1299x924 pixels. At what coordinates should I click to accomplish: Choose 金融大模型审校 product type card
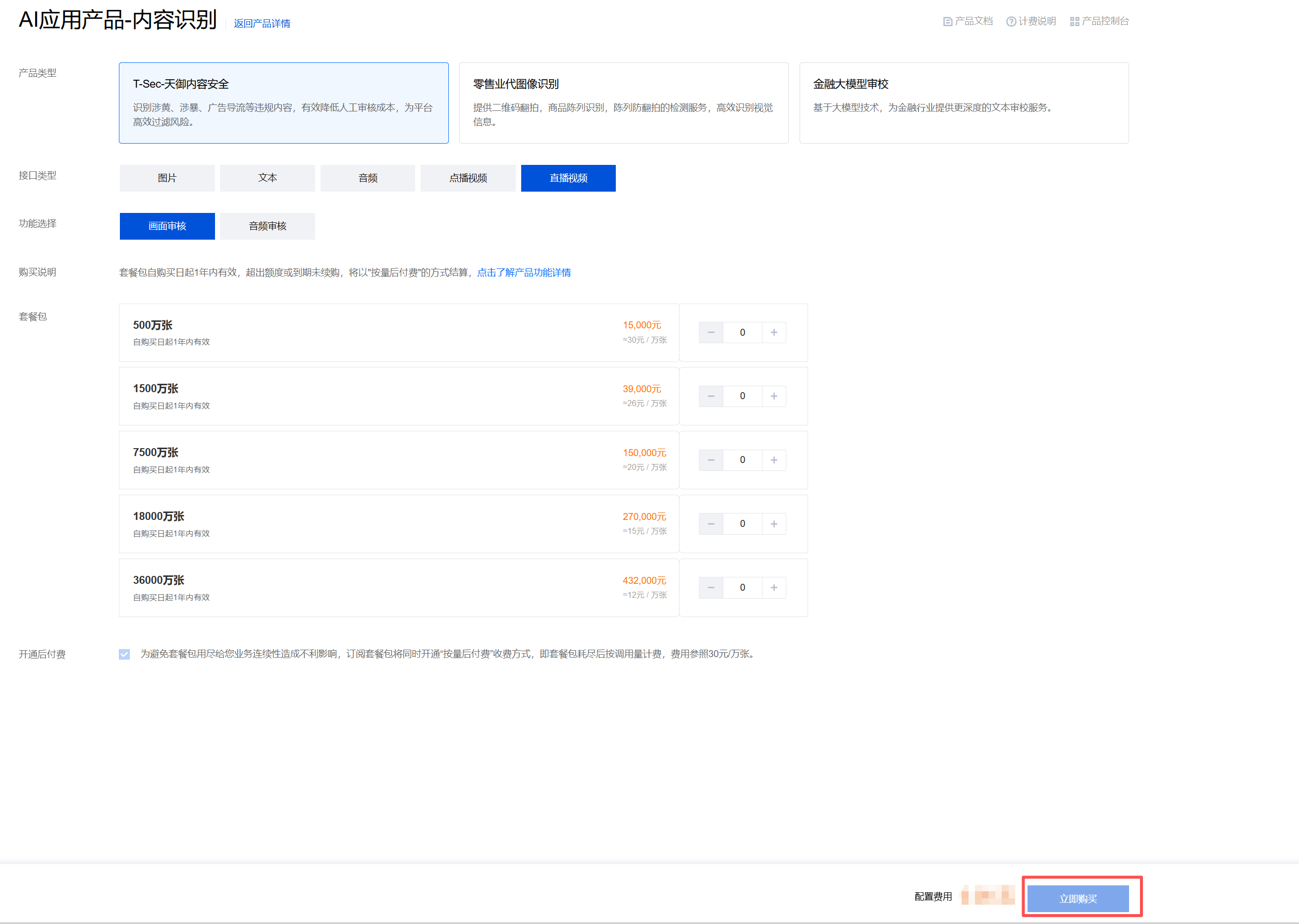[963, 103]
